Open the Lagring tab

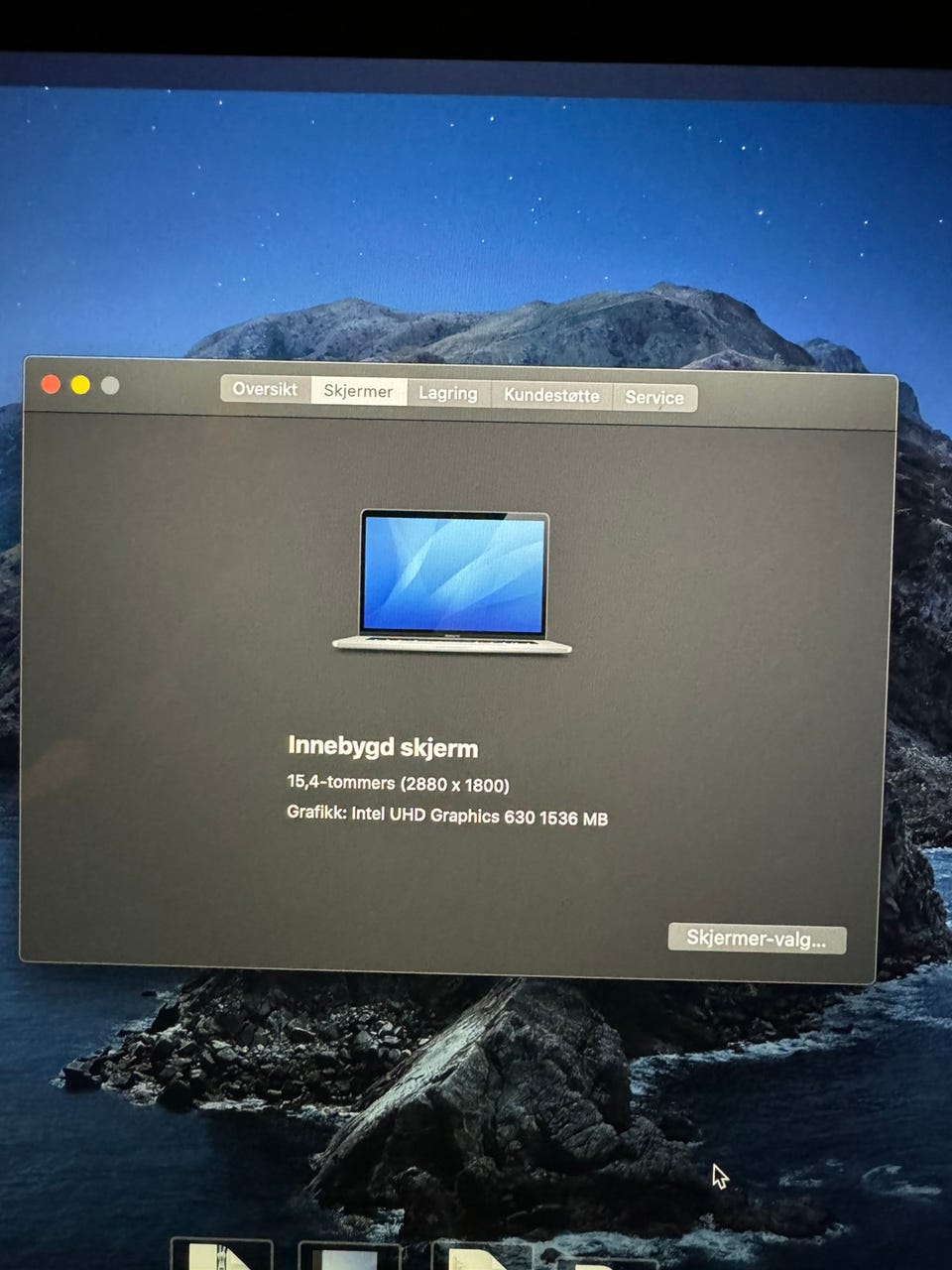click(448, 393)
